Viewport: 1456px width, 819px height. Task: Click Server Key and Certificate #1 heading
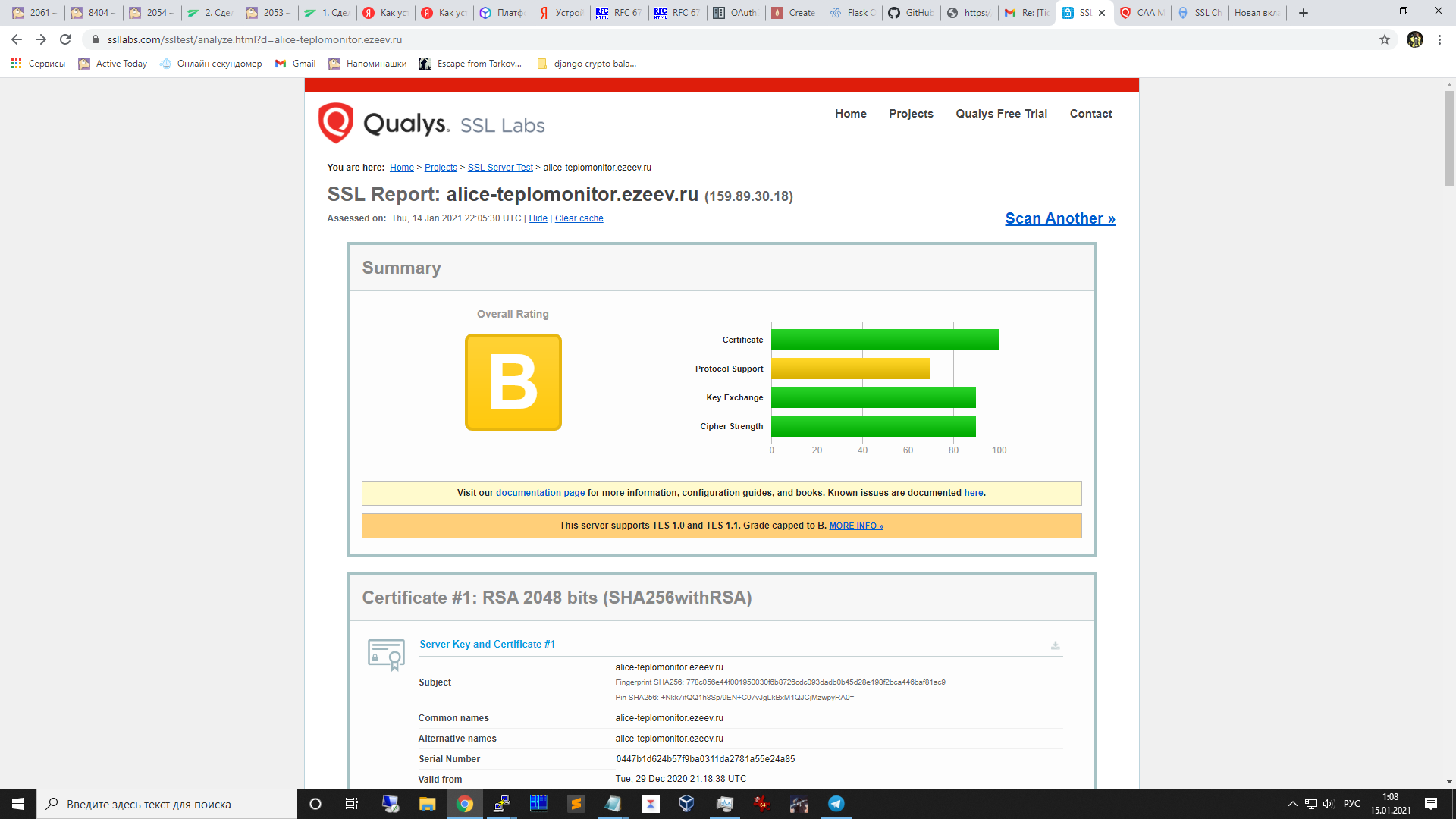(x=487, y=644)
